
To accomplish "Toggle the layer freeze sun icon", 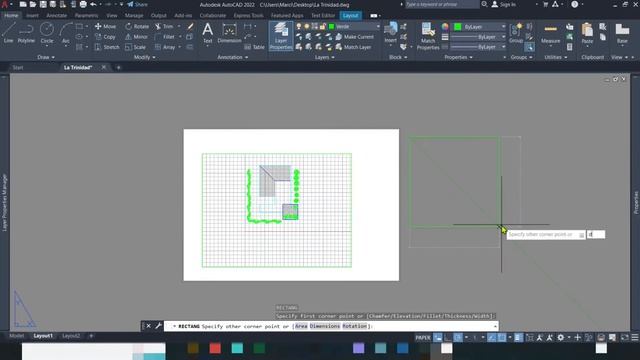I will [x=307, y=26].
